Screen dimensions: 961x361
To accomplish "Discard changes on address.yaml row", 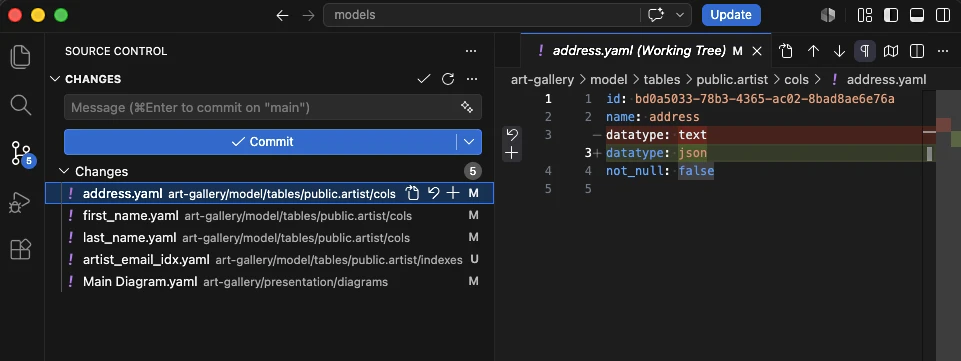I will click(433, 194).
